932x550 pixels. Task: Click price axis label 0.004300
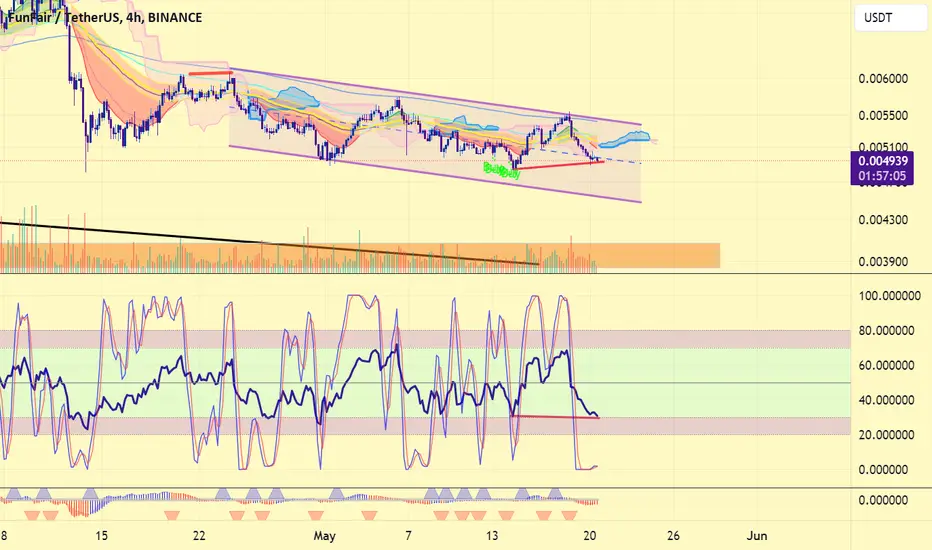[x=883, y=220]
